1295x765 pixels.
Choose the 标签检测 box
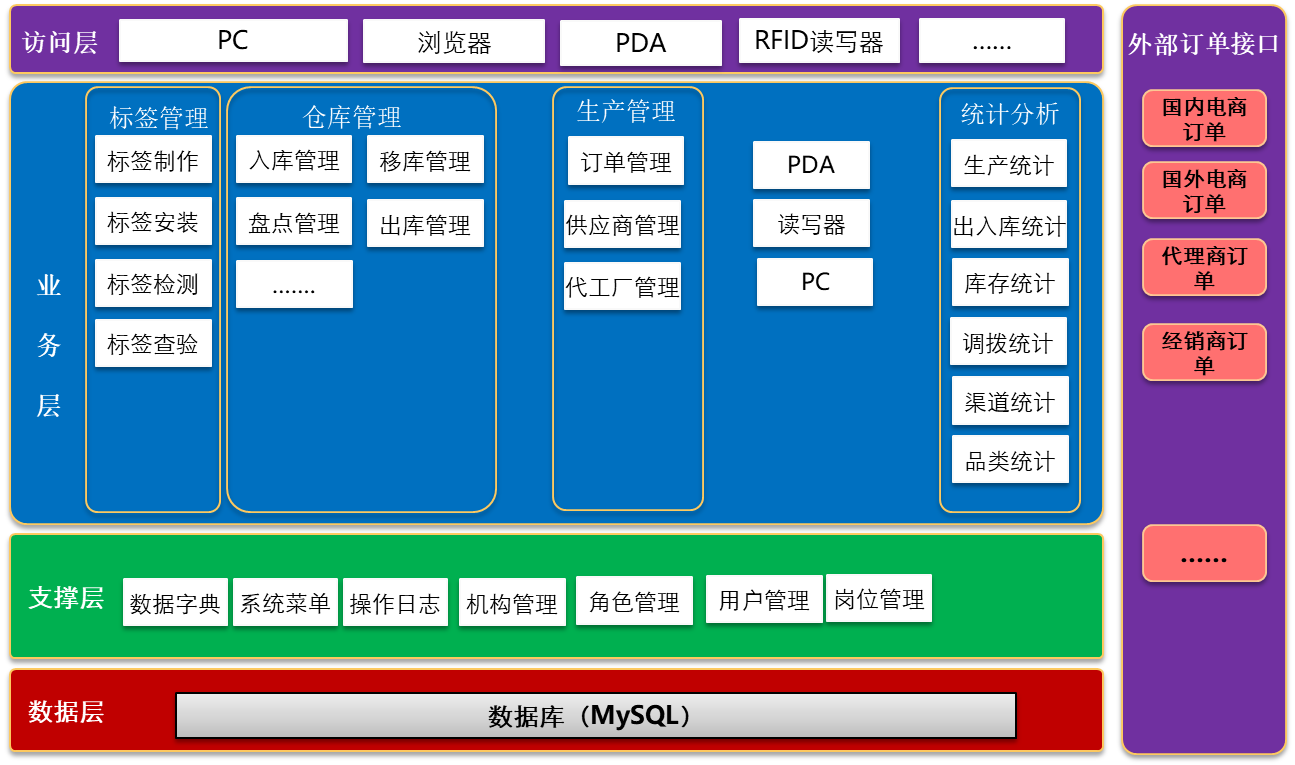tap(153, 283)
